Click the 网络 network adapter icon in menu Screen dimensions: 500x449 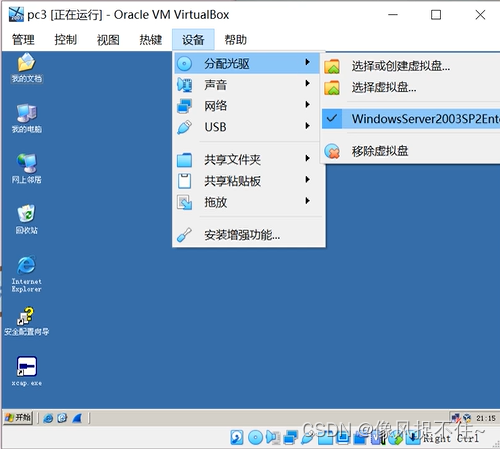tap(184, 106)
